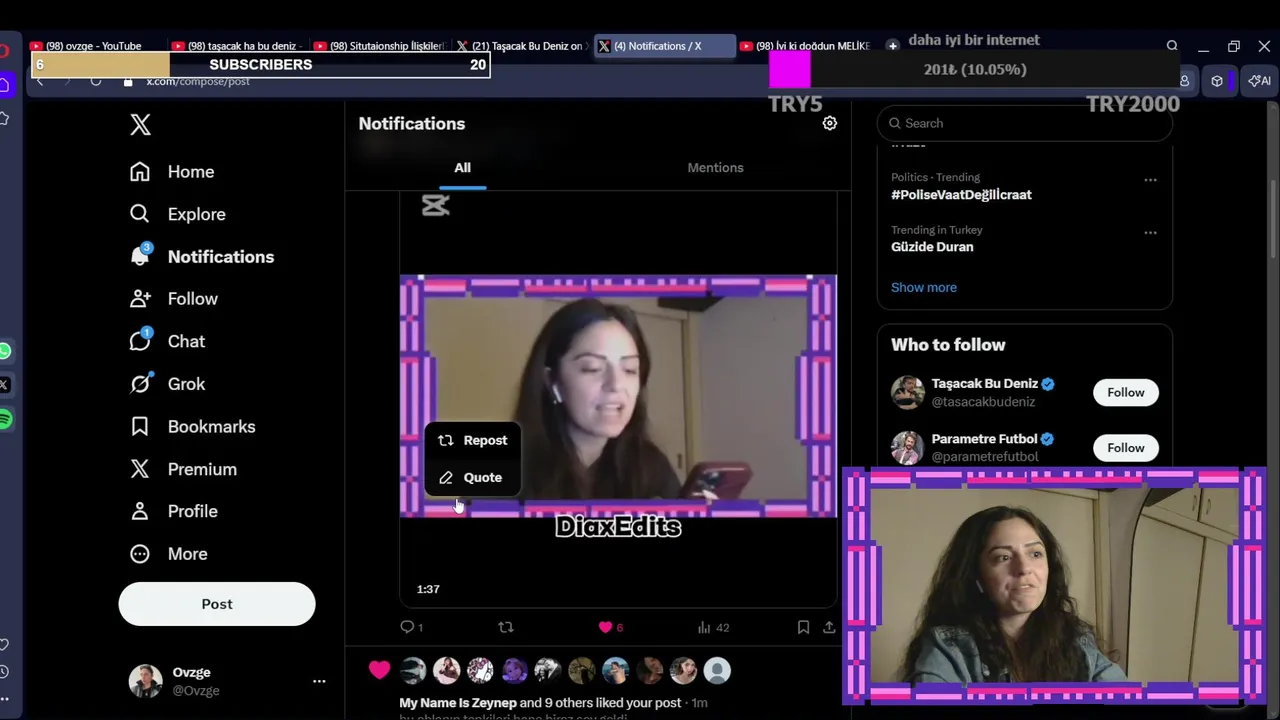Screen dimensions: 1280x720
Task: Click the browser tab search icon
Action: point(1172,46)
